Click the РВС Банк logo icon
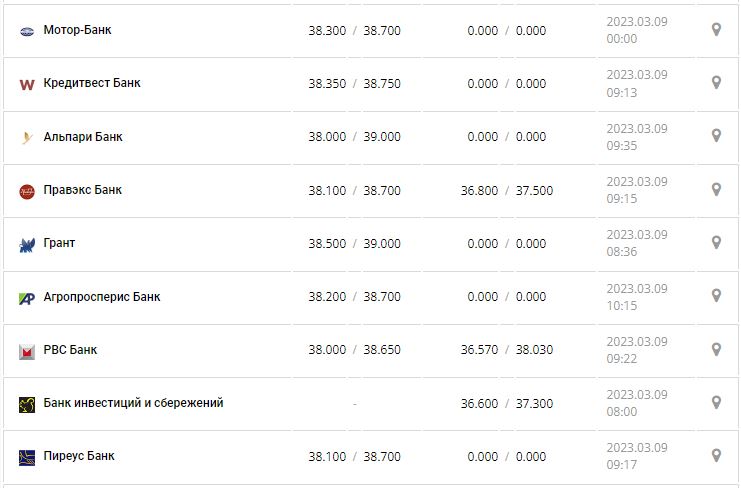This screenshot has height=488, width=741. pyautogui.click(x=27, y=351)
